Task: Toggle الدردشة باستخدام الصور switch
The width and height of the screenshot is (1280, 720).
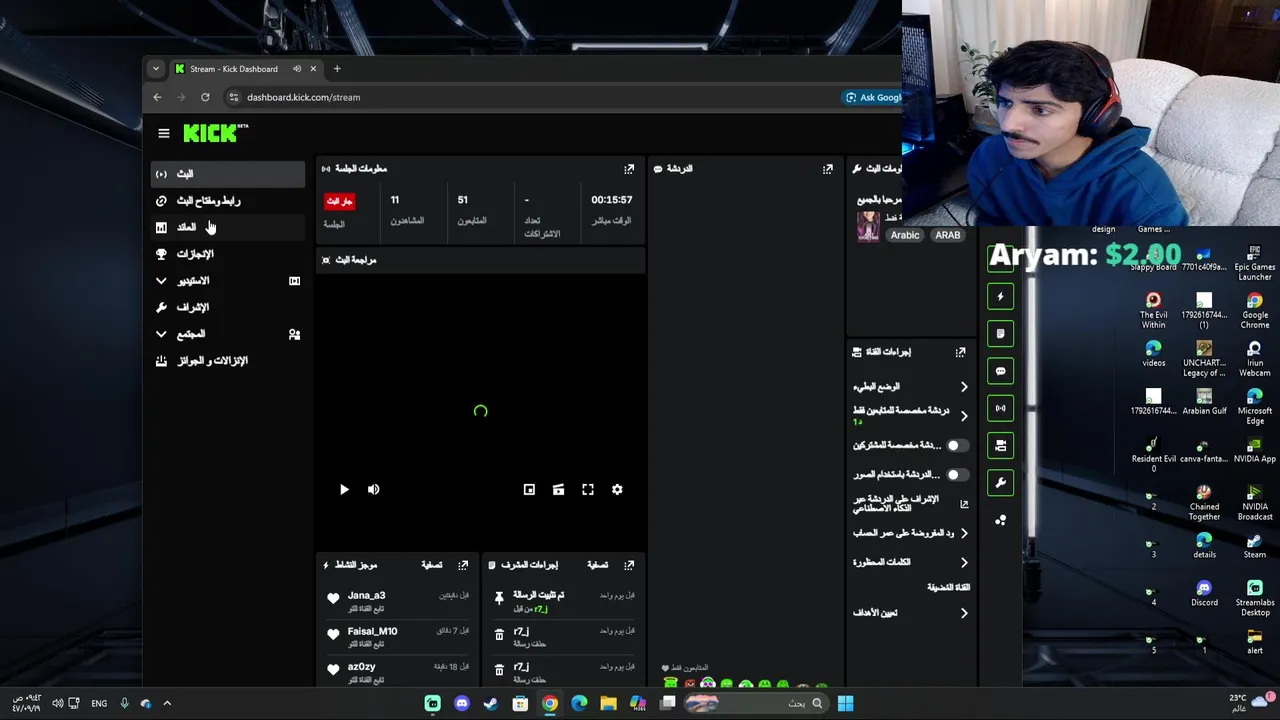Action: click(957, 475)
